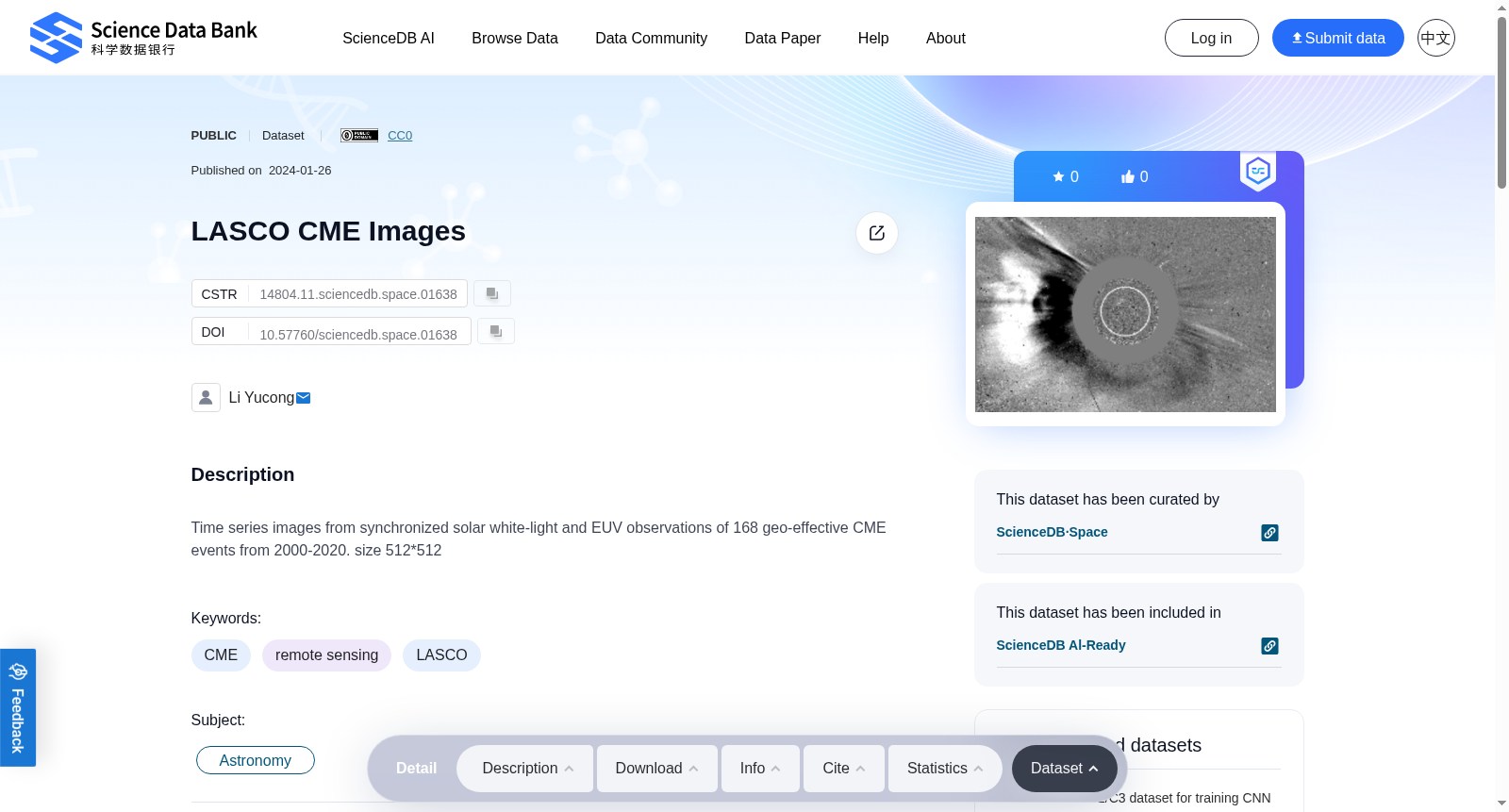Click the Astronomy subject tag

click(x=256, y=760)
